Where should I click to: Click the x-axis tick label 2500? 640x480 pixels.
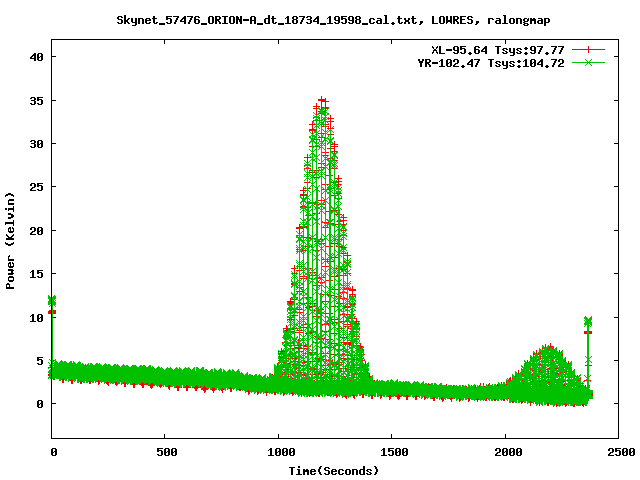621,452
